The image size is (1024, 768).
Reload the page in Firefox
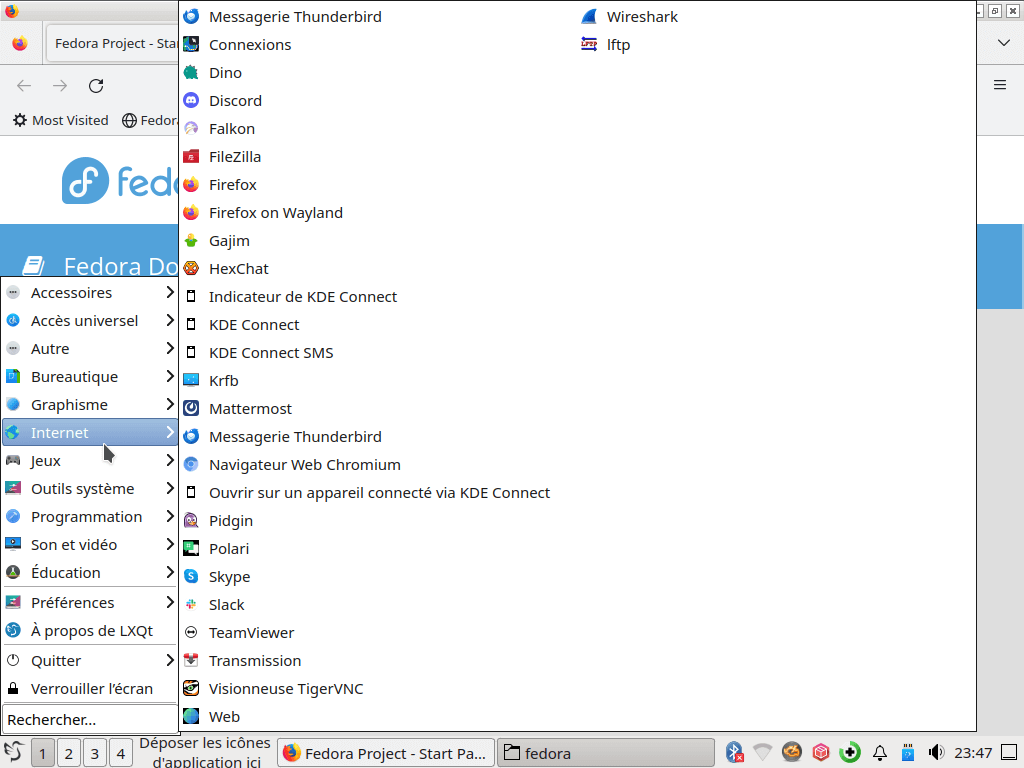point(96,86)
